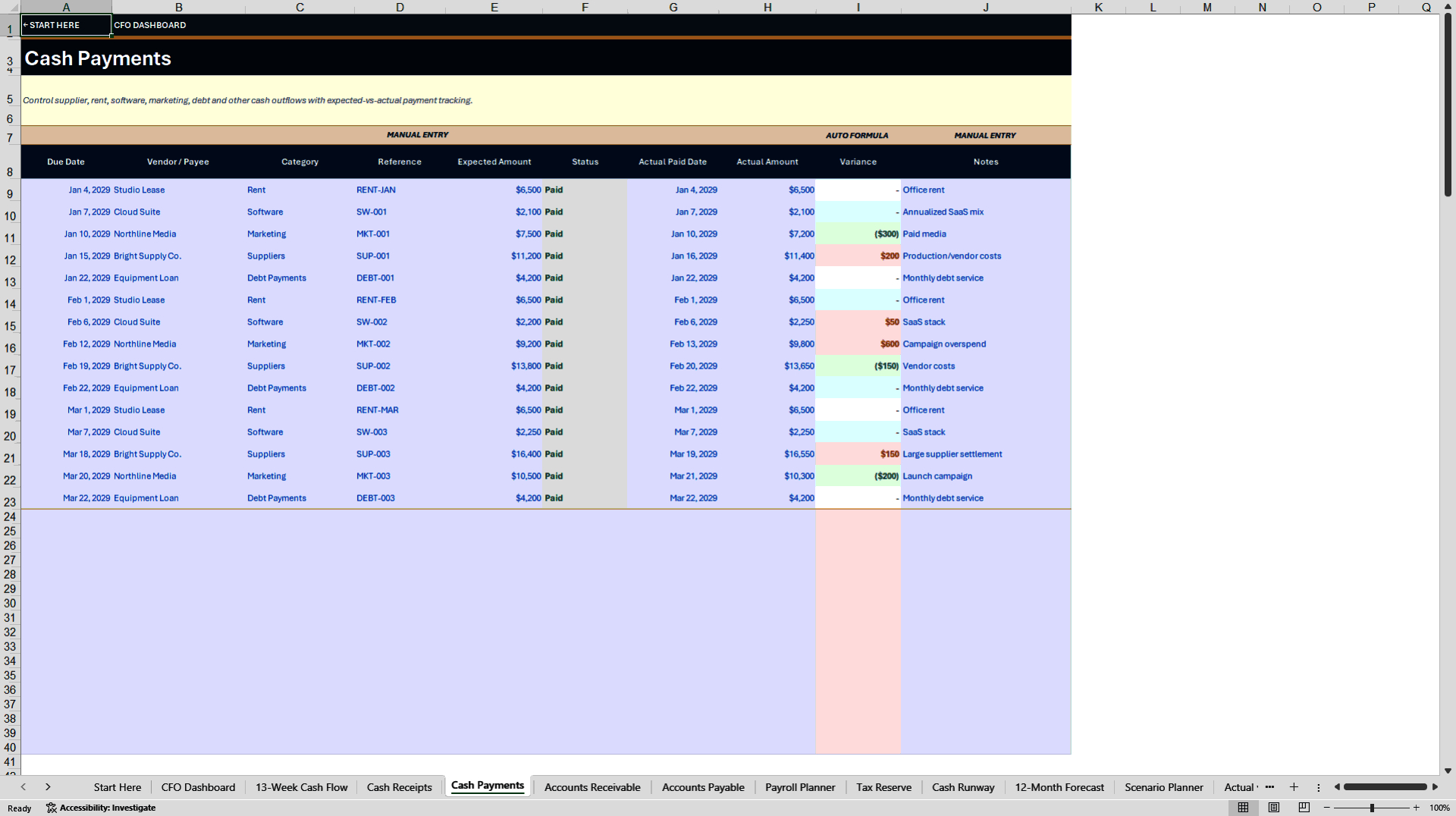The image size is (1456, 816).
Task: Click the horizontal scroll right arrow
Action: click(1435, 787)
